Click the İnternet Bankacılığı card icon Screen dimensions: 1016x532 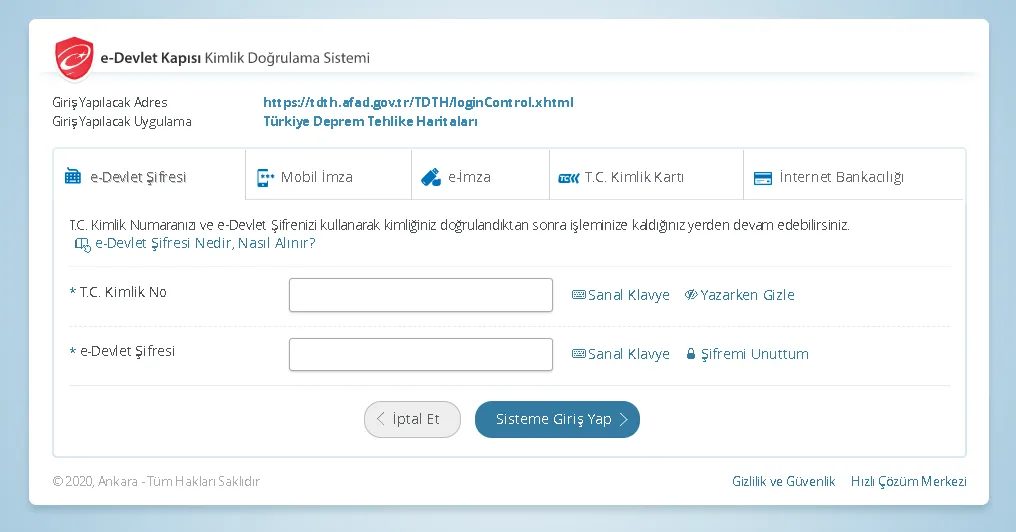coord(763,178)
